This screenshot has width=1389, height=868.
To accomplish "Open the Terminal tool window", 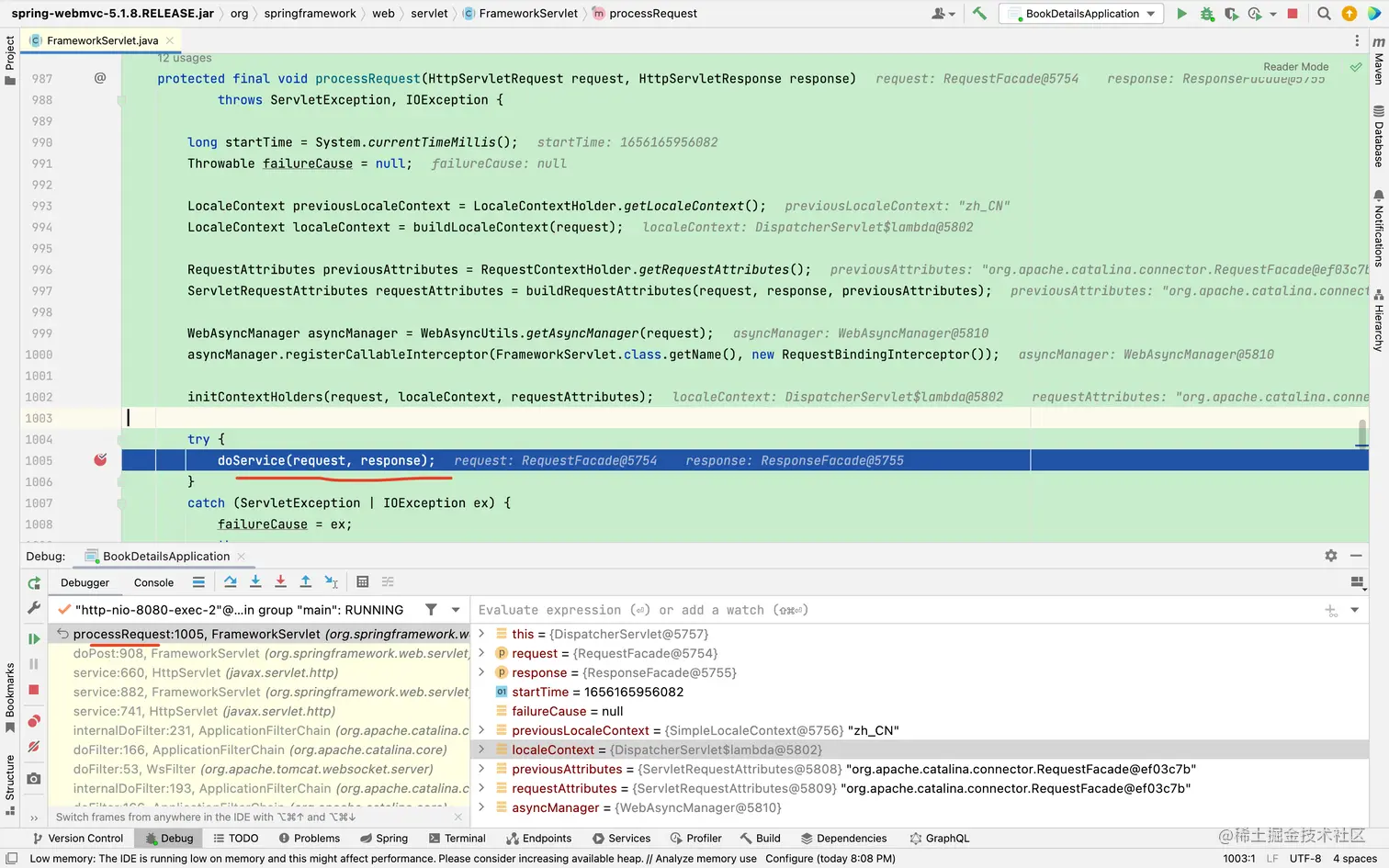I will point(457,838).
